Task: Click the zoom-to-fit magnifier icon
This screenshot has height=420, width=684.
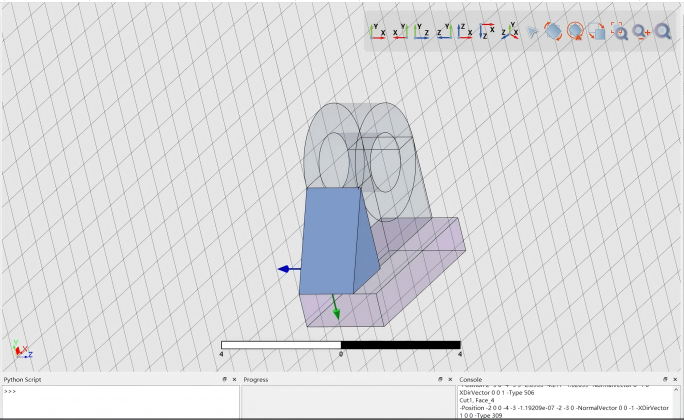Action: pyautogui.click(x=663, y=32)
